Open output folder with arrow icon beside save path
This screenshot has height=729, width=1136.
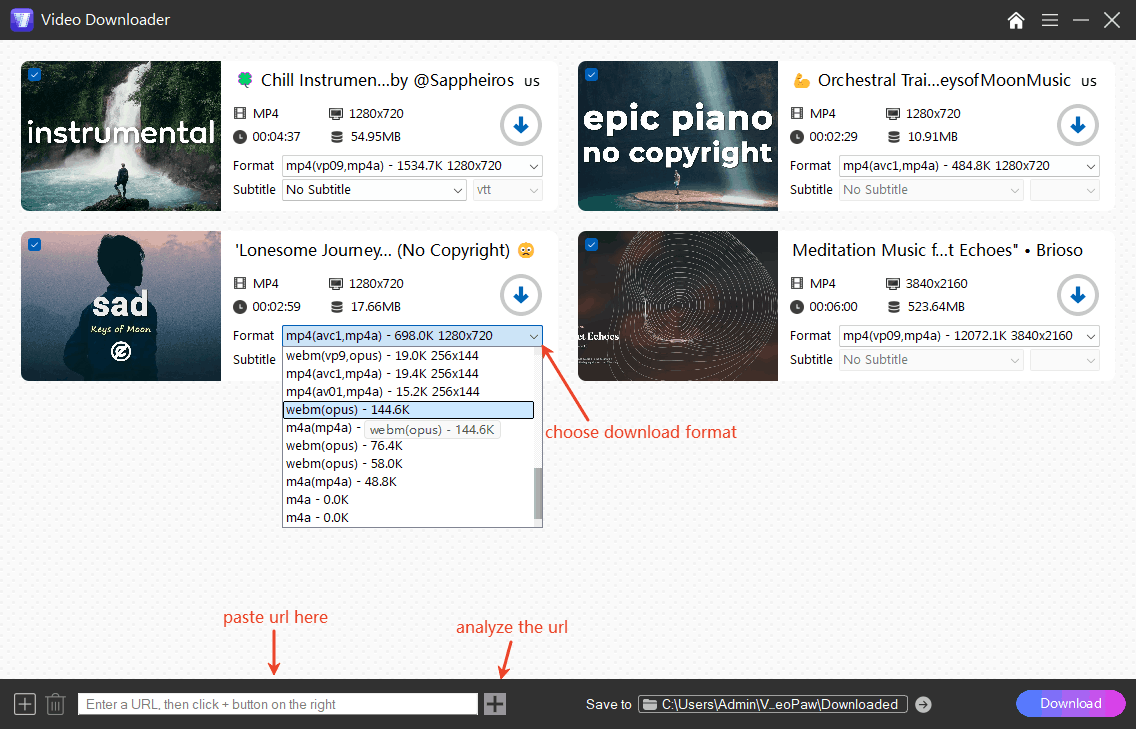click(x=923, y=704)
